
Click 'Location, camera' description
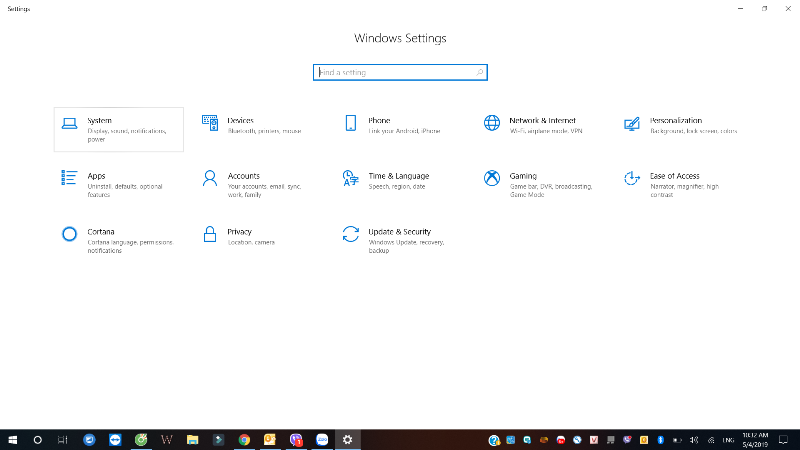pos(251,242)
